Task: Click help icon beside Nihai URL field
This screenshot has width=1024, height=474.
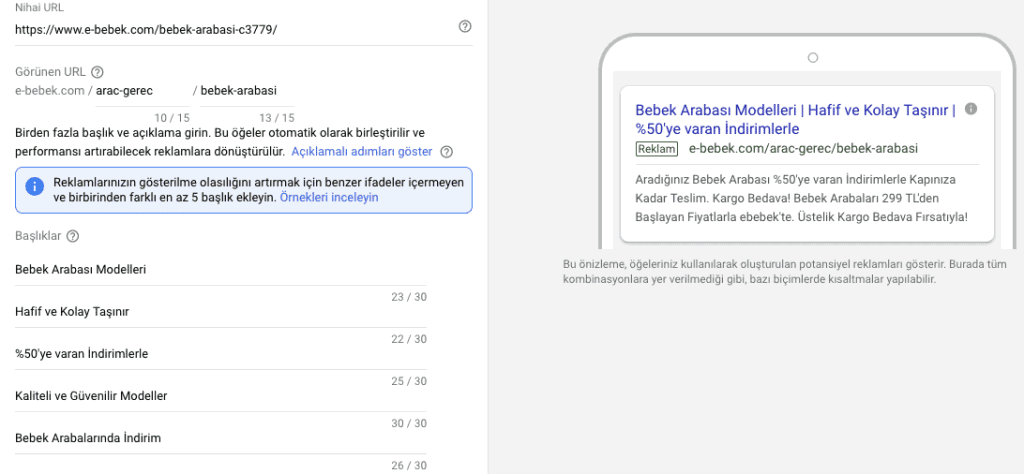Action: [x=464, y=27]
